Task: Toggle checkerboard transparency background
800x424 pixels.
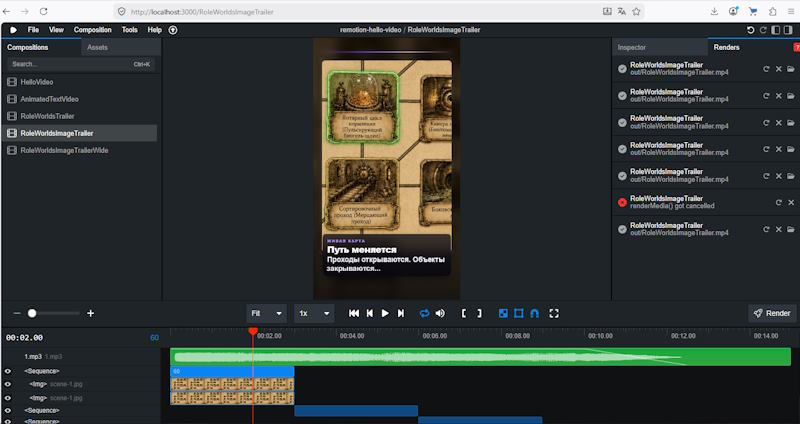Action: pos(503,313)
